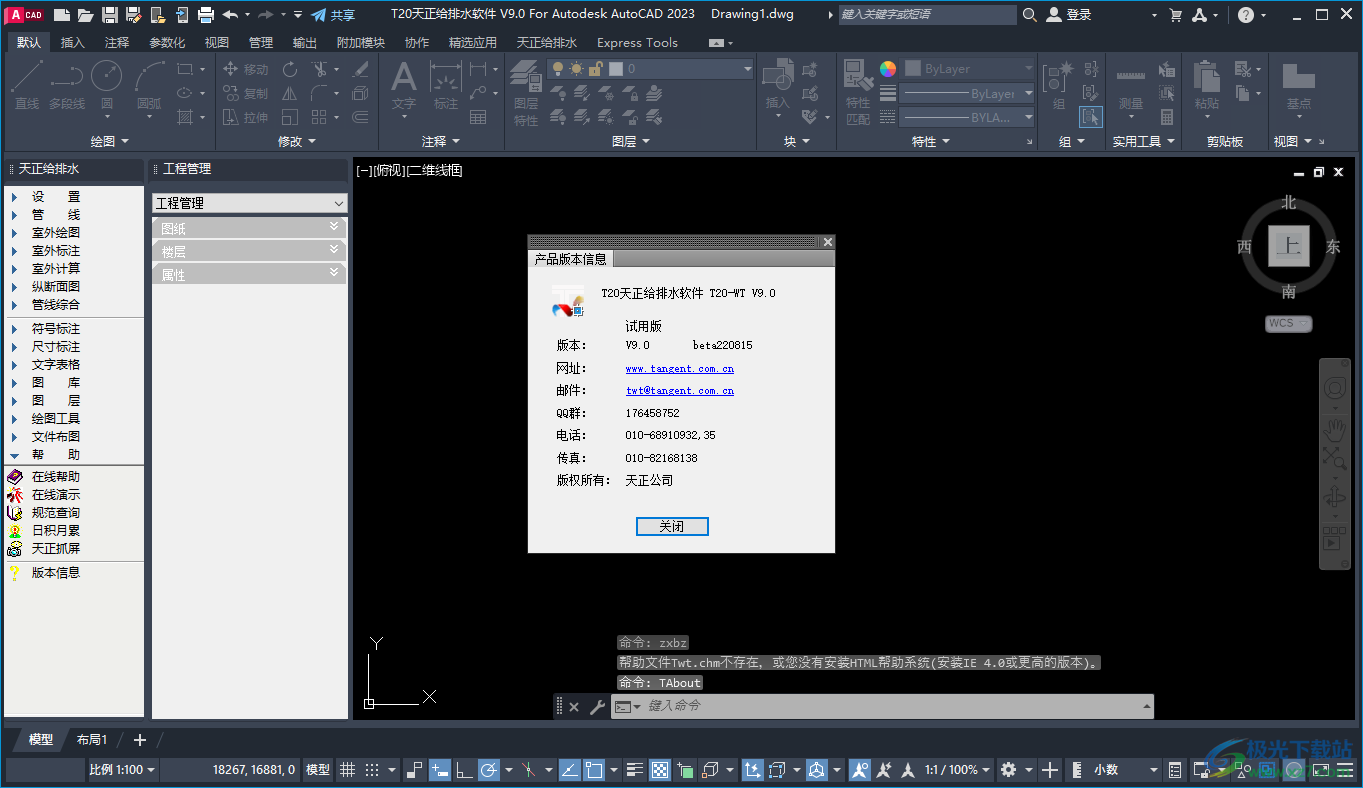
Task: Click the Open file folder icon
Action: click(x=86, y=15)
